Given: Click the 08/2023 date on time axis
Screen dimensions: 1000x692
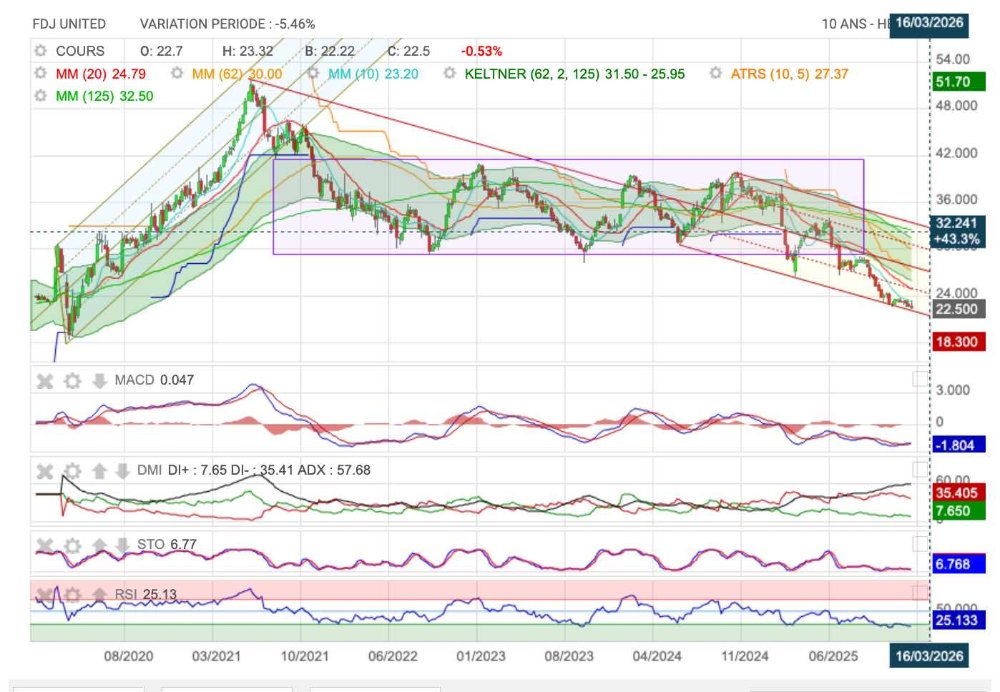Looking at the screenshot, I should tap(569, 656).
